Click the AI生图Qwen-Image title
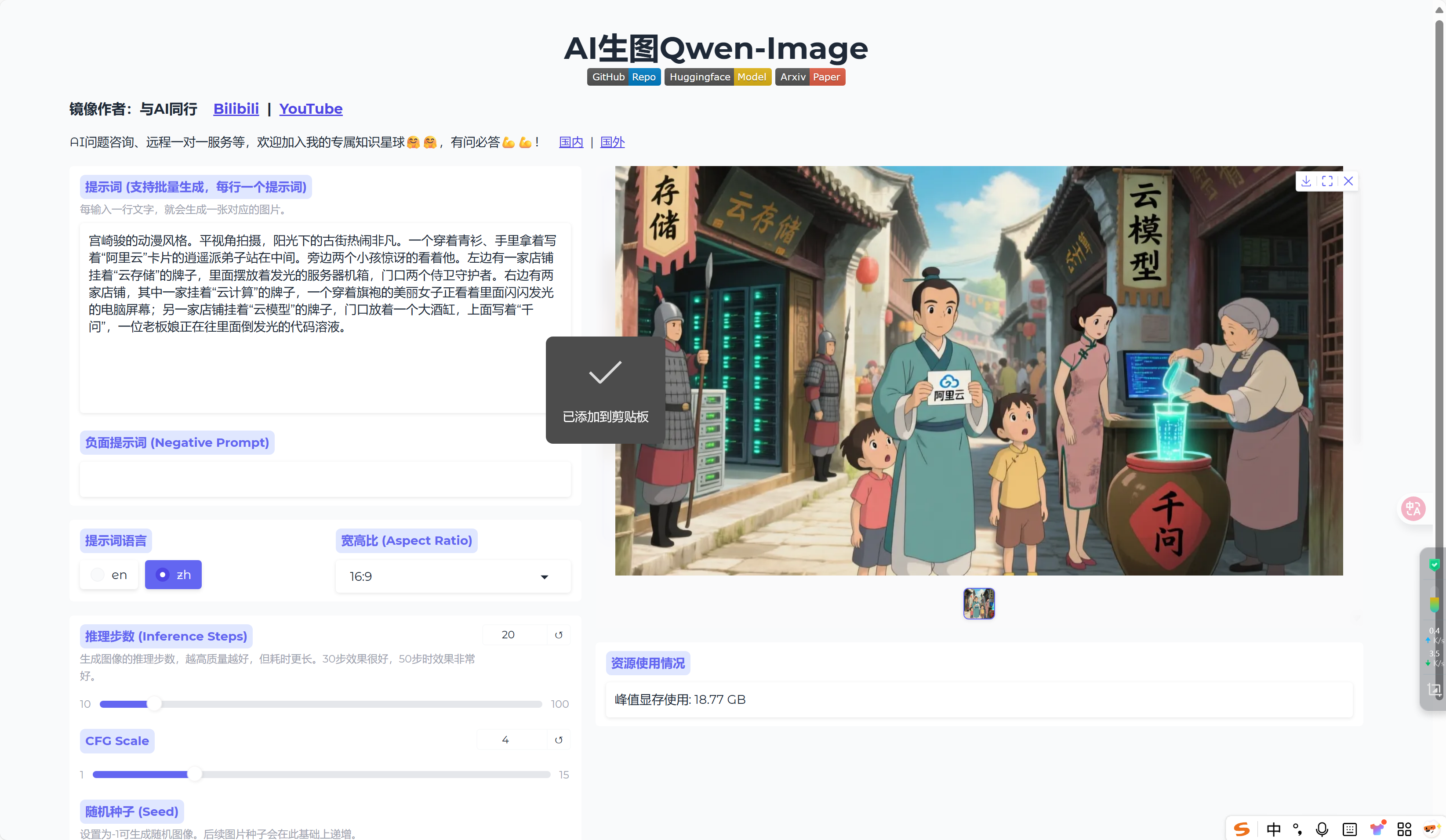This screenshot has height=840, width=1446. coord(716,48)
